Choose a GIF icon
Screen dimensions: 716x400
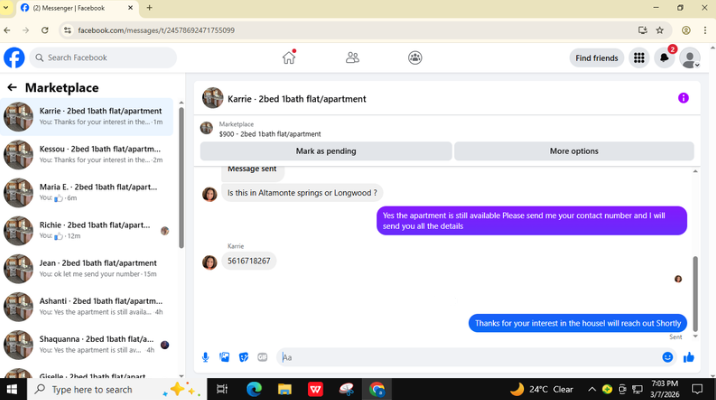tap(262, 357)
